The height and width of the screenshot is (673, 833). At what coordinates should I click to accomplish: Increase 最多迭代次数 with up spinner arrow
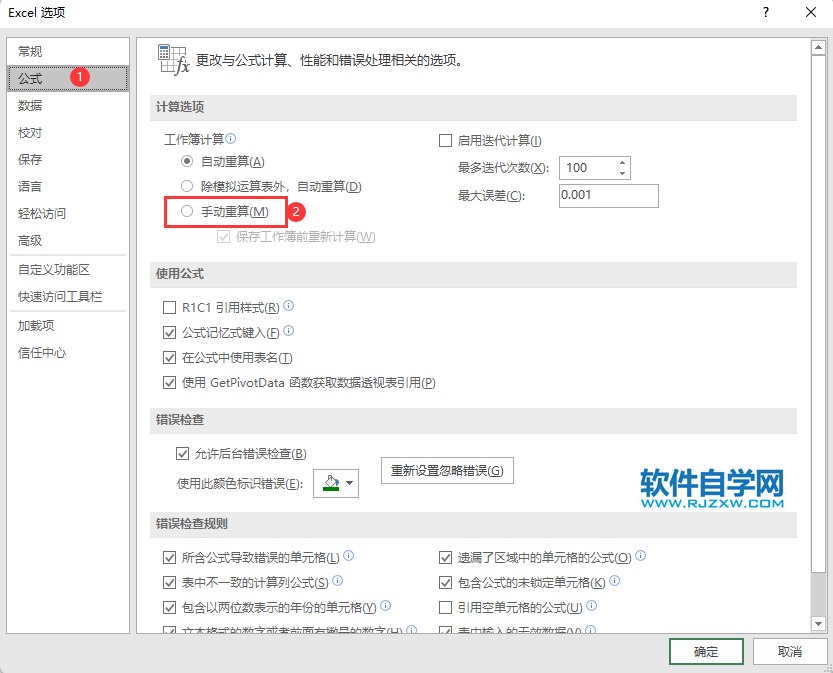(622, 163)
